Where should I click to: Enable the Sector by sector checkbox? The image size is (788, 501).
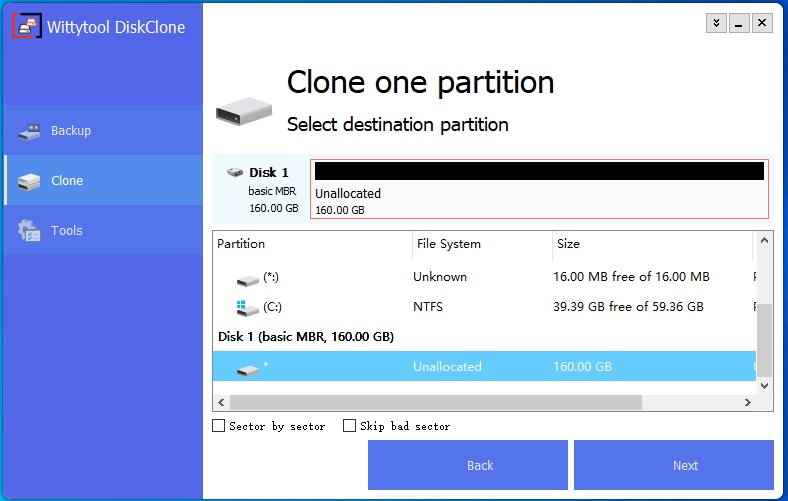pos(219,426)
